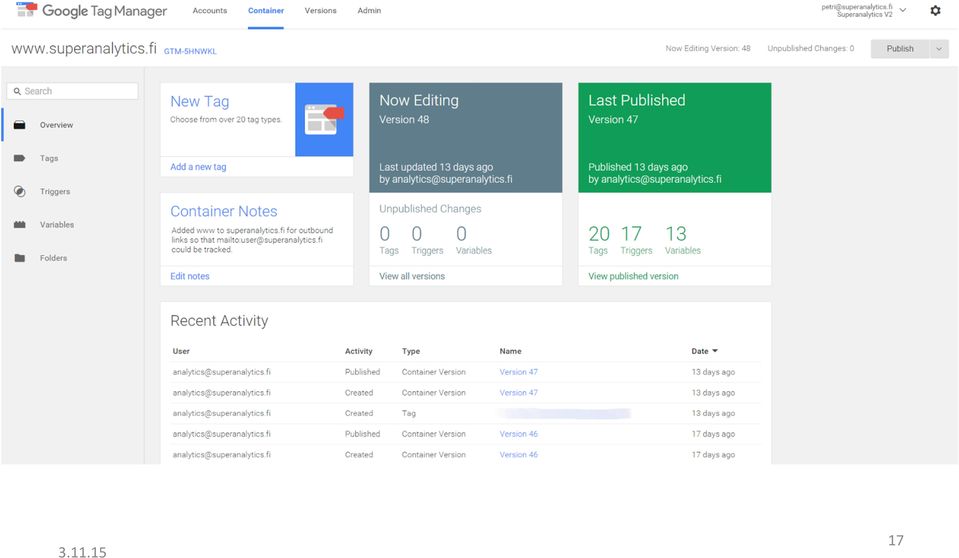Open Version 46 link in Published row
Image resolution: width=959 pixels, height=558 pixels.
tap(519, 434)
